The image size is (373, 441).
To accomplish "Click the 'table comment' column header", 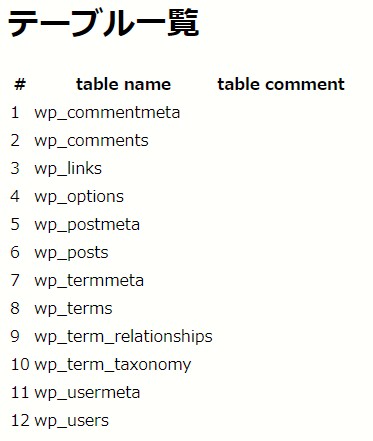I will [281, 84].
